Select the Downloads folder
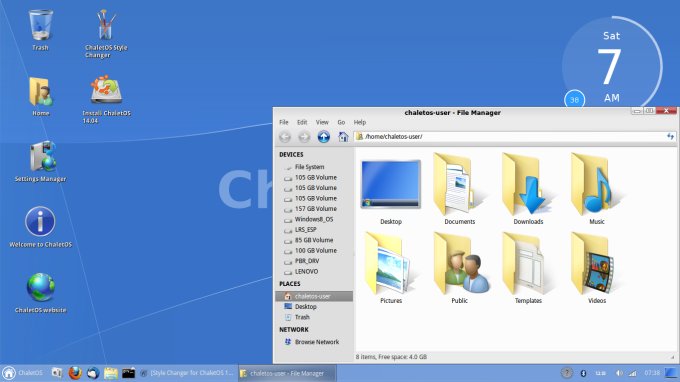The height and width of the screenshot is (382, 680). tap(528, 189)
